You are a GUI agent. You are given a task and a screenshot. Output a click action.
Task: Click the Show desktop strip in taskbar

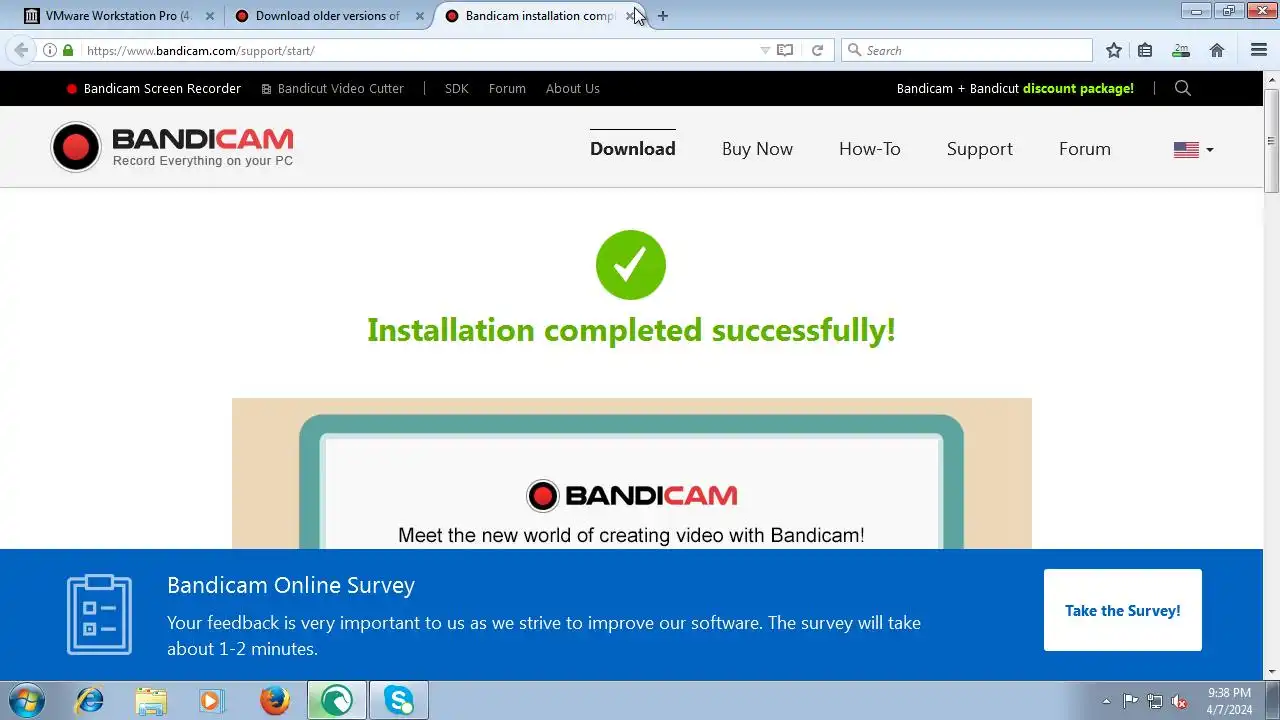pyautogui.click(x=1273, y=700)
